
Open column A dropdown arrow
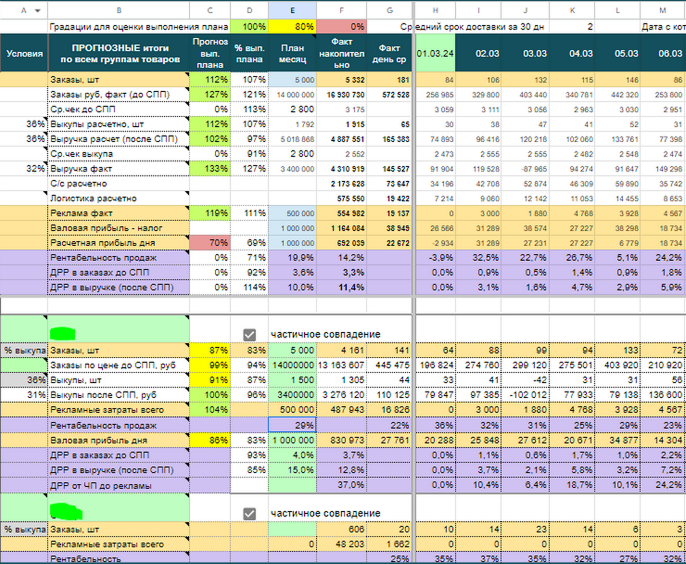(x=38, y=11)
